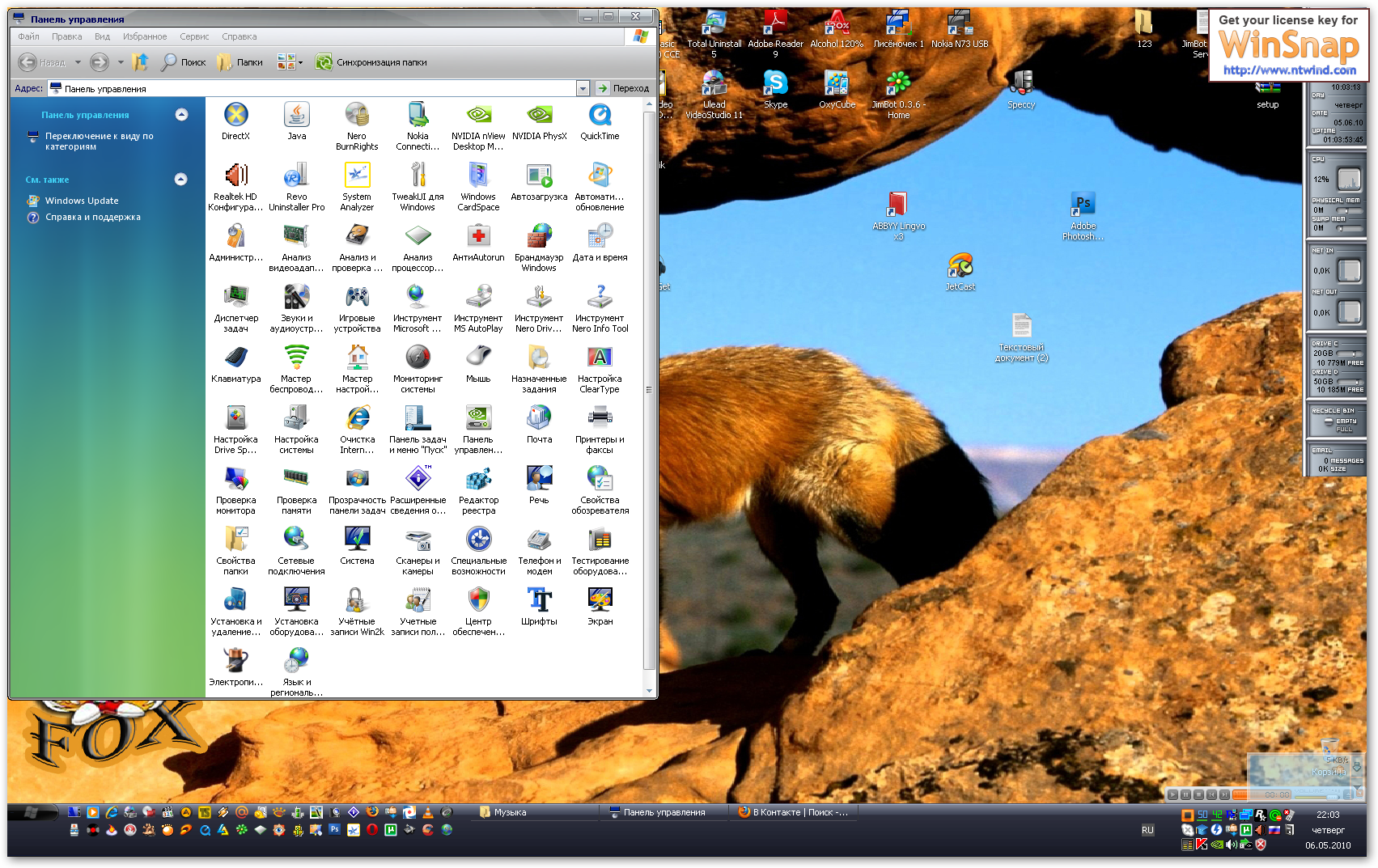Screen dimensions: 1378x868
Task: Open NVIDIA PhysX settings
Action: click(x=539, y=116)
